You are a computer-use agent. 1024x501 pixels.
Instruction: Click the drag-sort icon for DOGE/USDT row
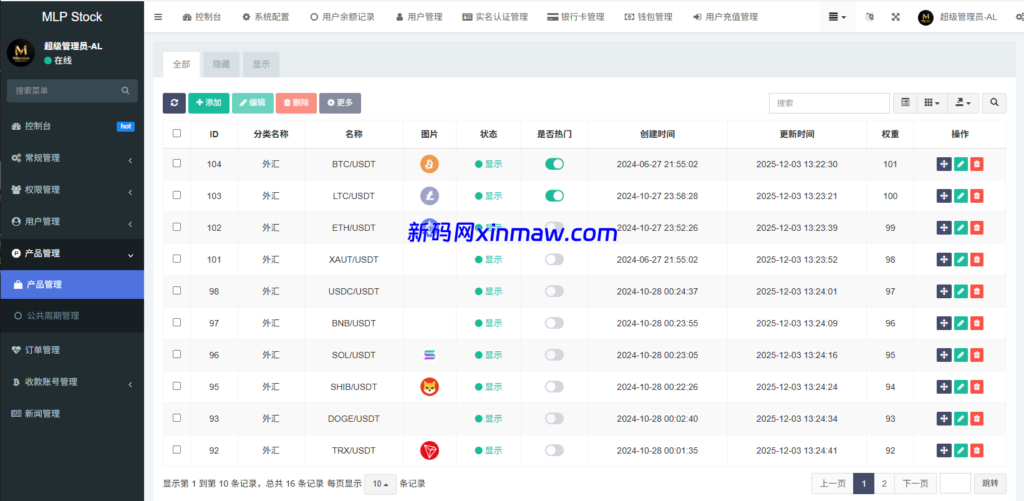(x=944, y=418)
